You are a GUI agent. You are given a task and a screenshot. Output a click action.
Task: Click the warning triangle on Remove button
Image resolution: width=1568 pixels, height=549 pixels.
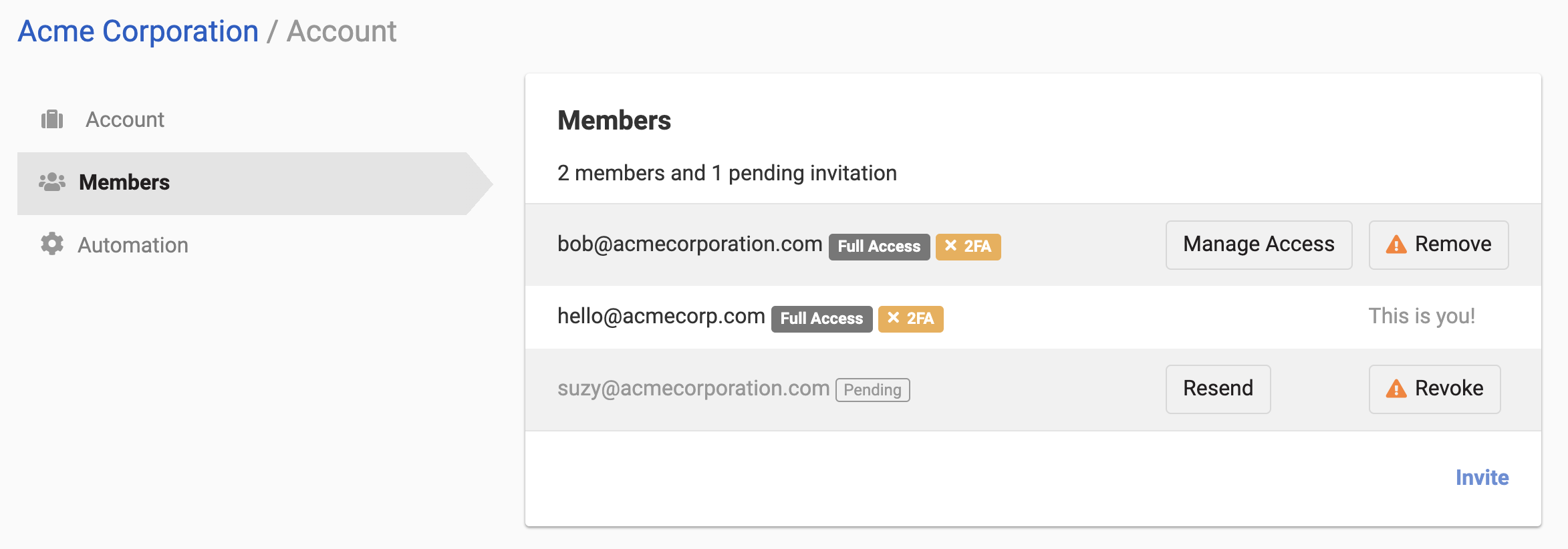(x=1396, y=244)
